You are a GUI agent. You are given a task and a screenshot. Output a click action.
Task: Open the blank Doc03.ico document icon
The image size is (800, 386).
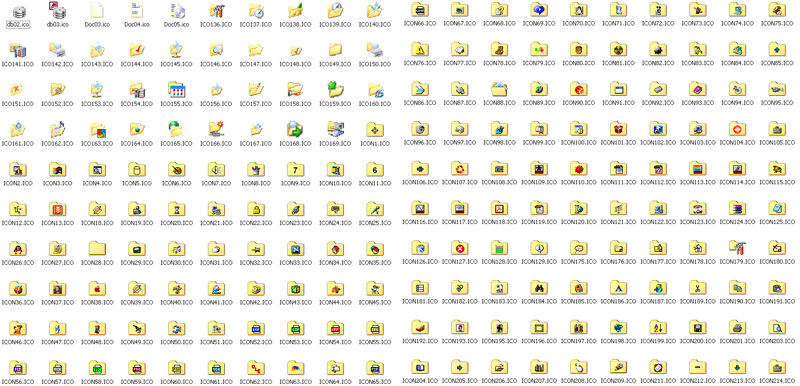[x=97, y=11]
